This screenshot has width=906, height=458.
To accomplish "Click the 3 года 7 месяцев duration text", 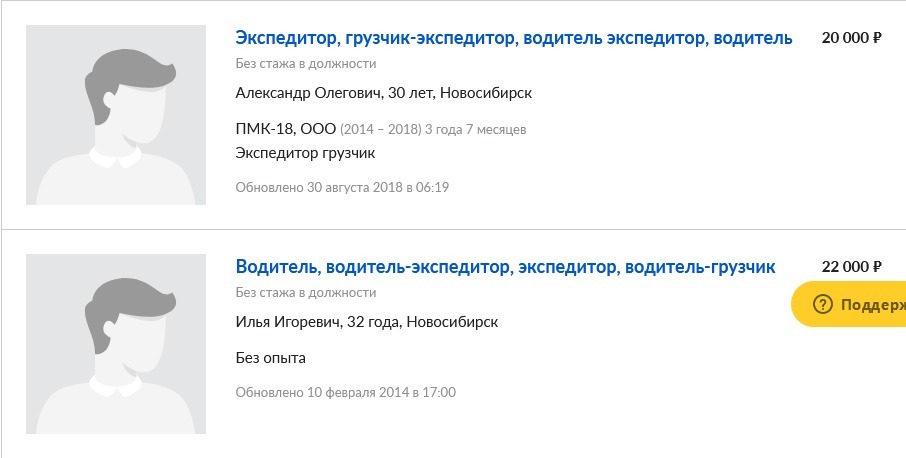I will pos(476,129).
